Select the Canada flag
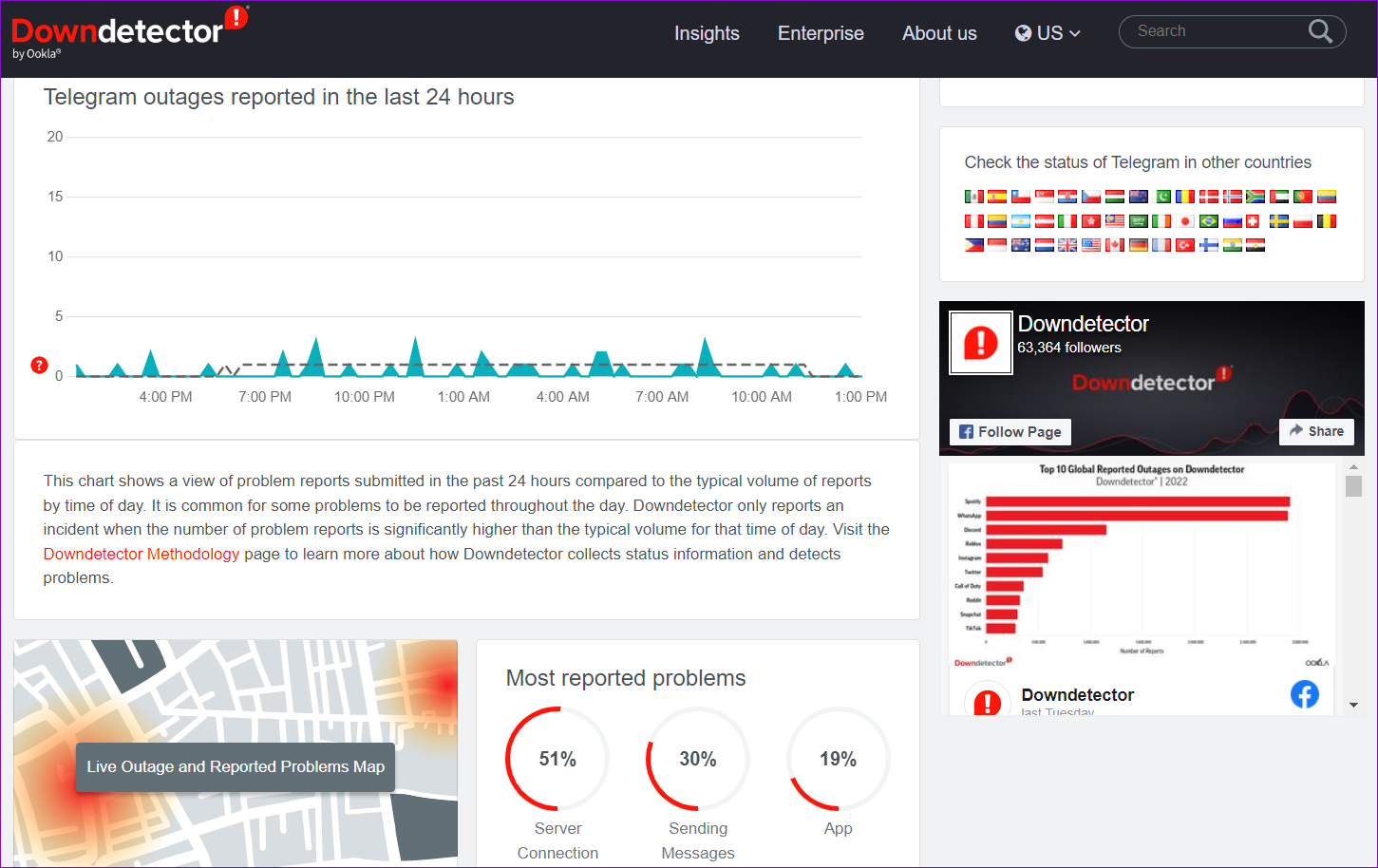The height and width of the screenshot is (868, 1378). [1115, 245]
